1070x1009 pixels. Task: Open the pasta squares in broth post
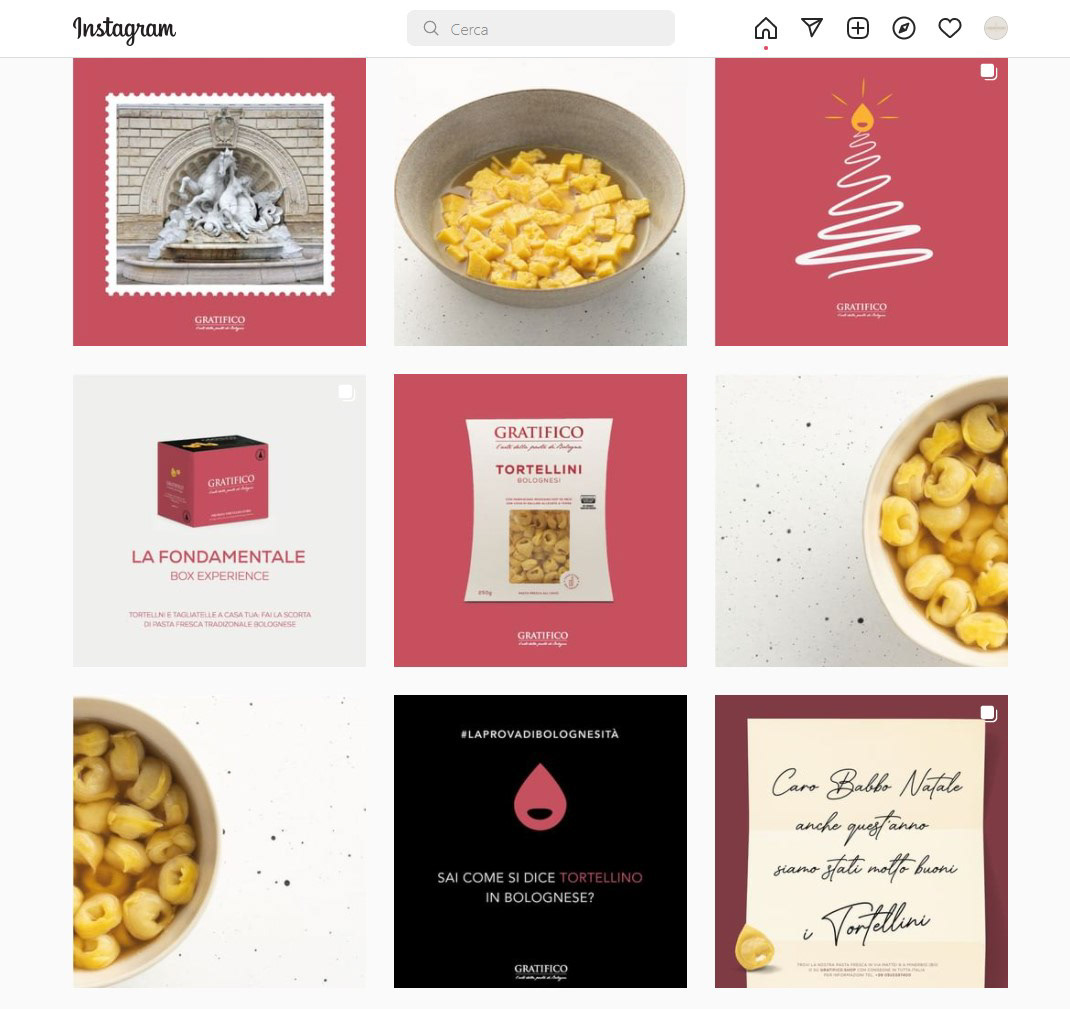point(540,202)
